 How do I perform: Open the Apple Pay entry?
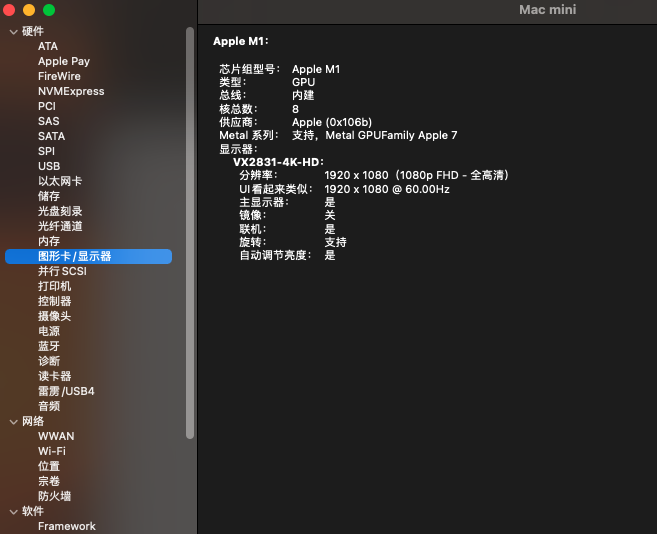64,61
